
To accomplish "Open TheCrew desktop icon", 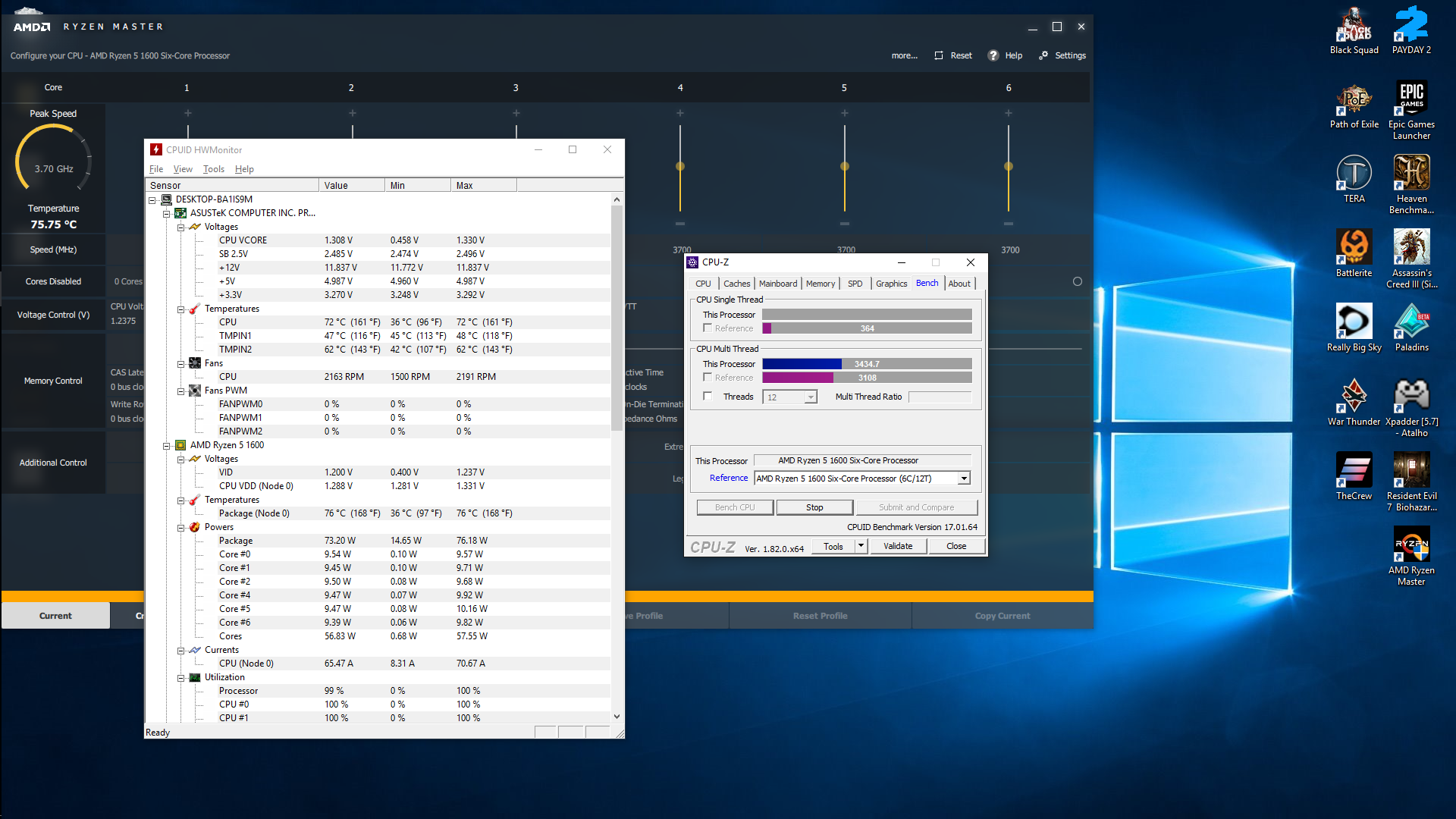I will click(x=1354, y=477).
